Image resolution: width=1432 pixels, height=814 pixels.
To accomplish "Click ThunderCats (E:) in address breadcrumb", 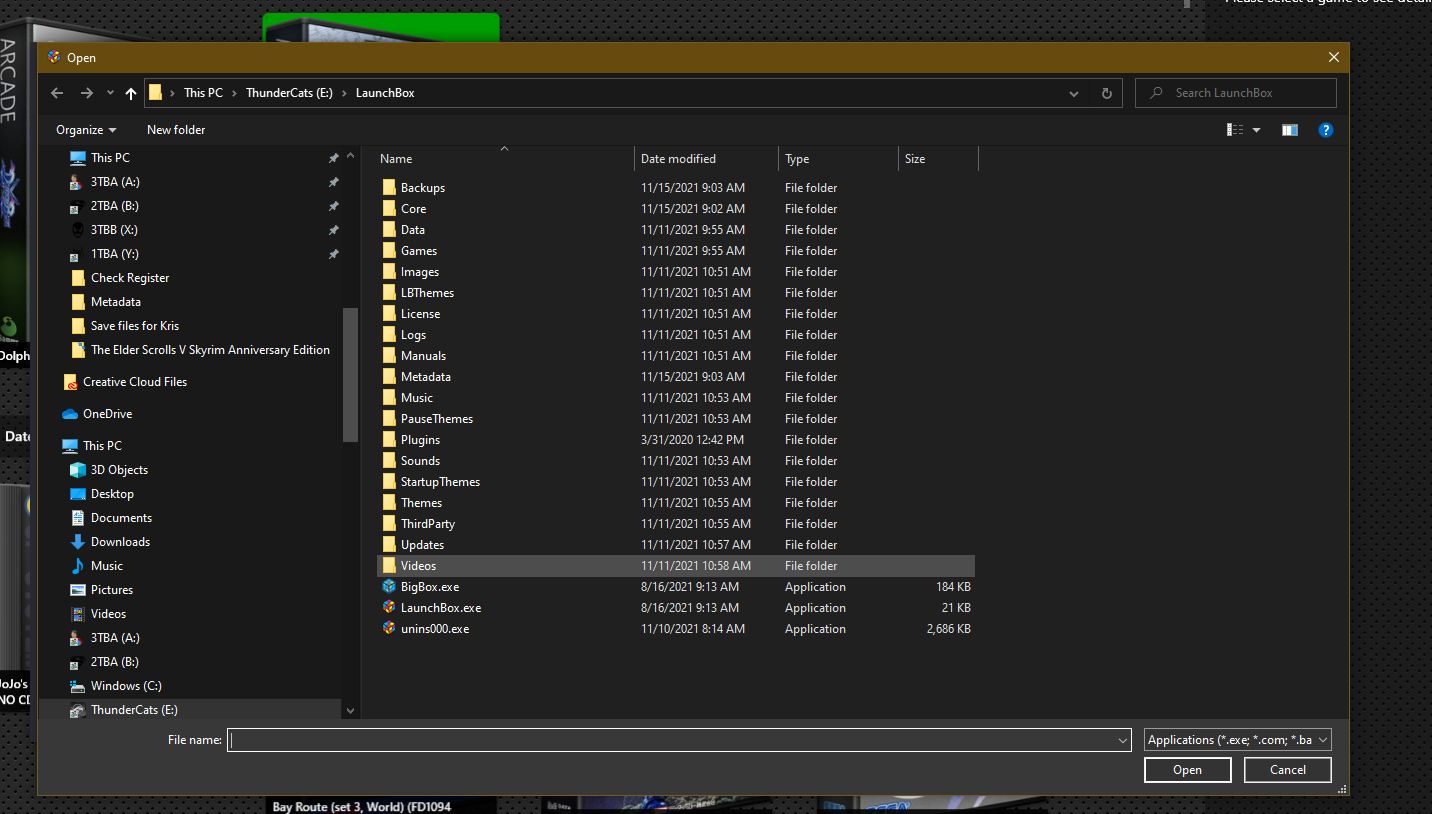I will click(289, 93).
